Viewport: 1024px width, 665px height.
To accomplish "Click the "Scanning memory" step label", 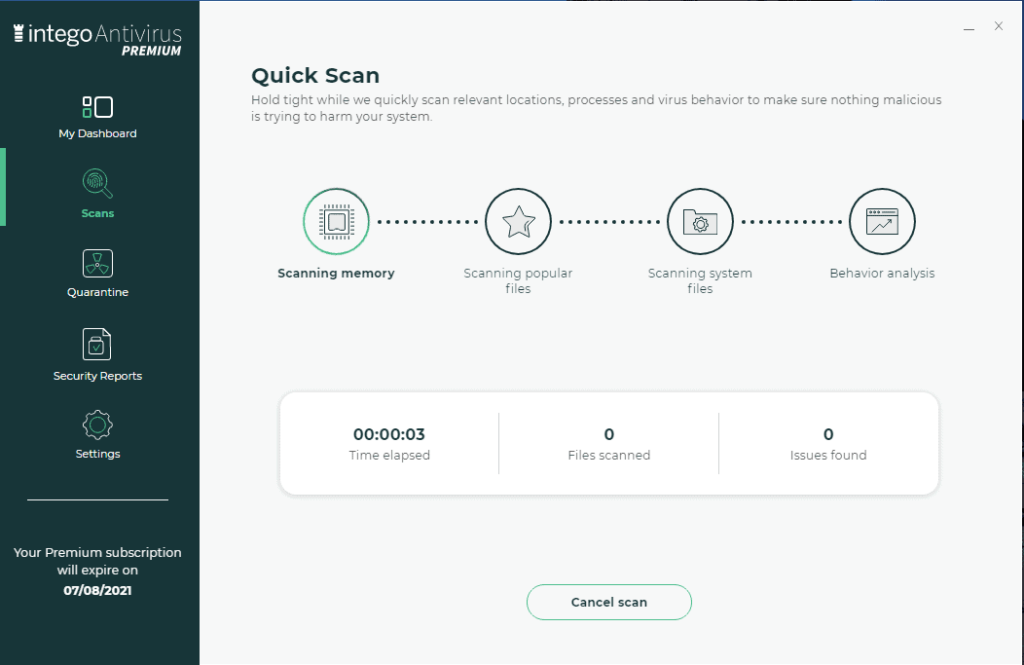I will [336, 273].
